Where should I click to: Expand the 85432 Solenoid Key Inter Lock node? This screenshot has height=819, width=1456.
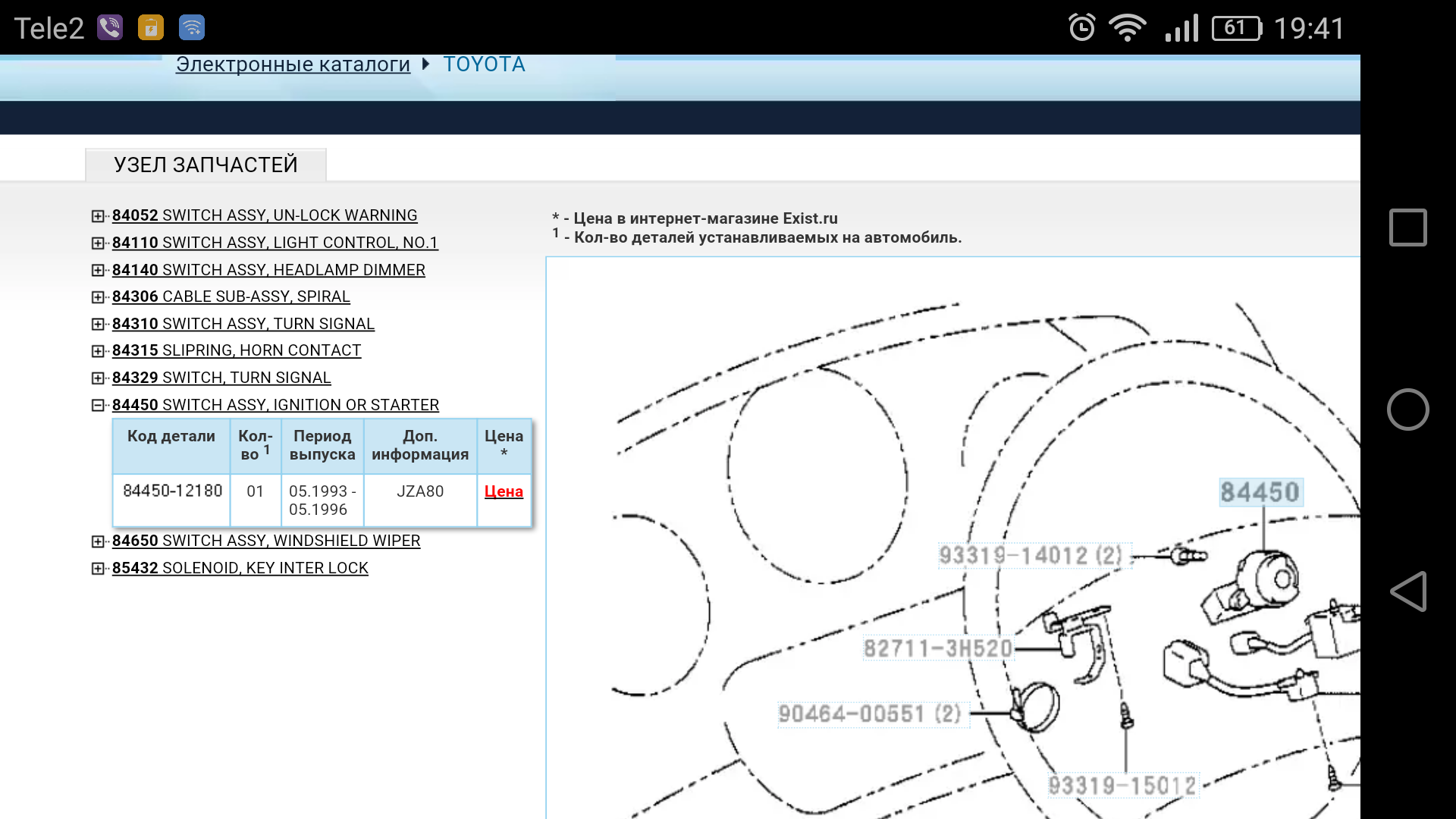(x=98, y=569)
